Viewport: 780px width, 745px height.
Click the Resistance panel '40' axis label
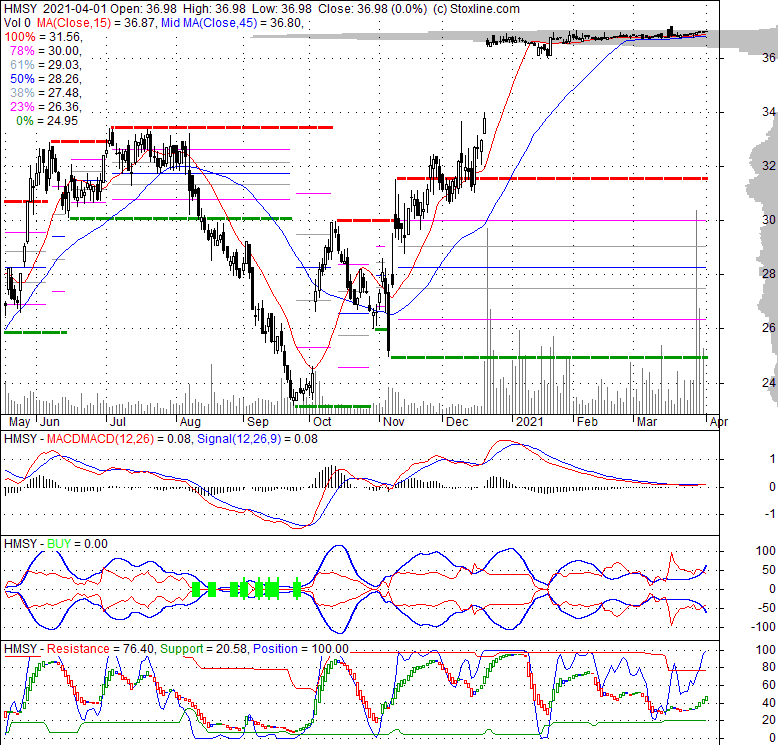[769, 703]
